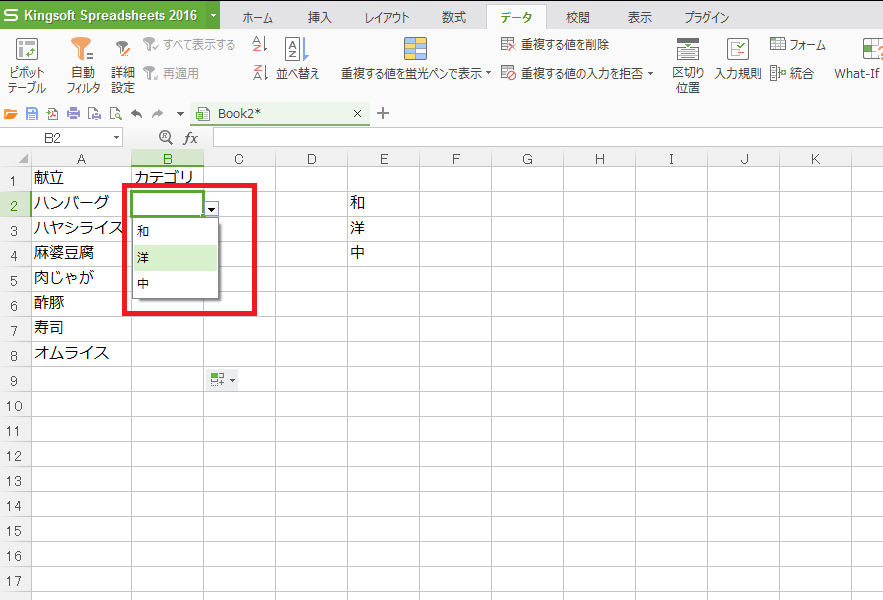
Task: Open the 入力規則 data validation tool
Action: click(738, 59)
